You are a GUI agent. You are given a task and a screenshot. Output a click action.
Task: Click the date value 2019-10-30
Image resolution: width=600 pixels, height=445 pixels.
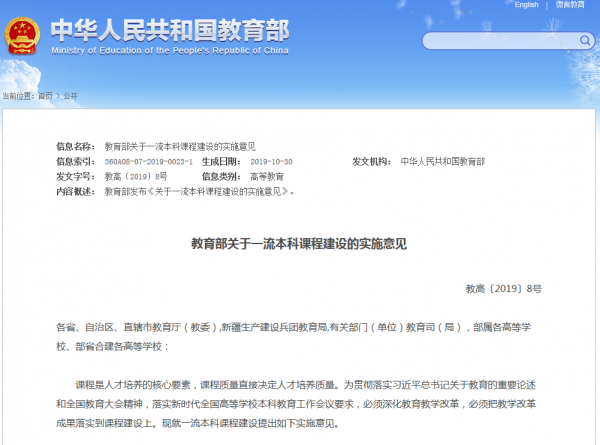pyautogui.click(x=271, y=161)
